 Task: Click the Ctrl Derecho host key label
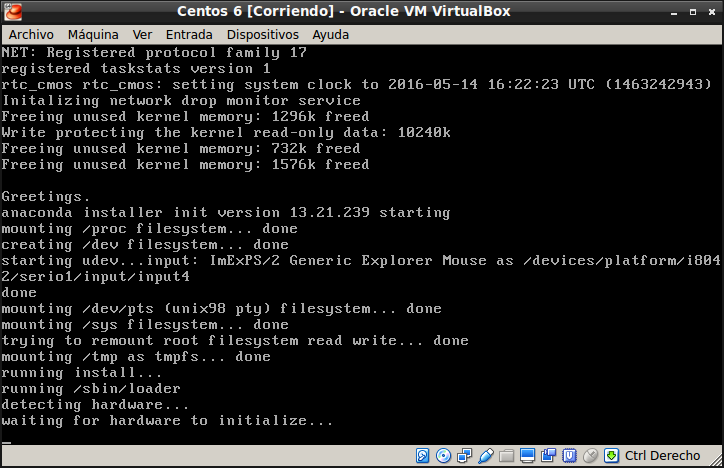662,456
